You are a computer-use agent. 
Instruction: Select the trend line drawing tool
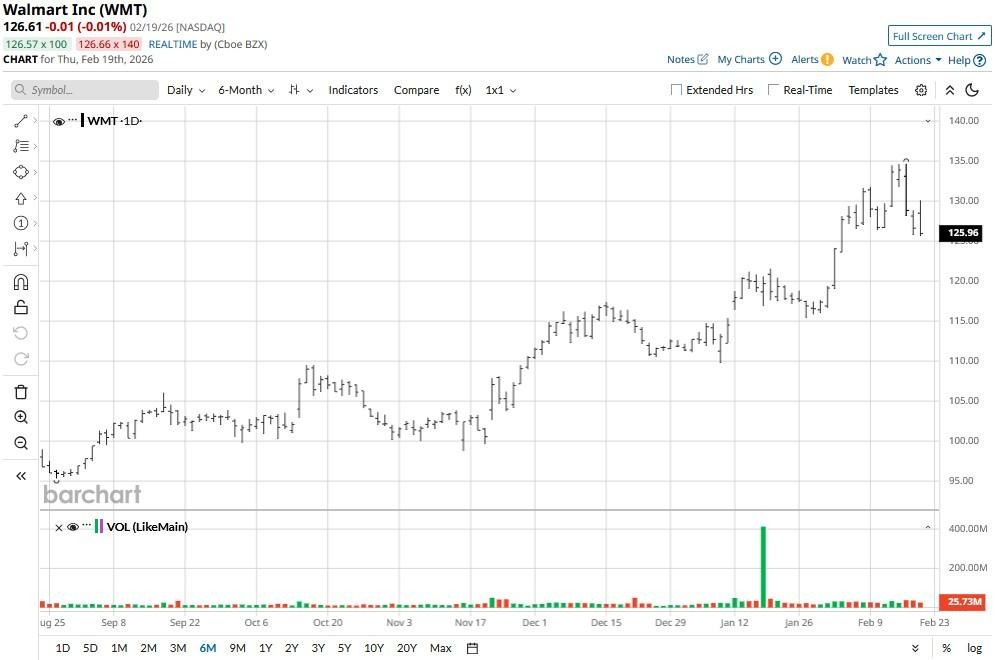20,121
